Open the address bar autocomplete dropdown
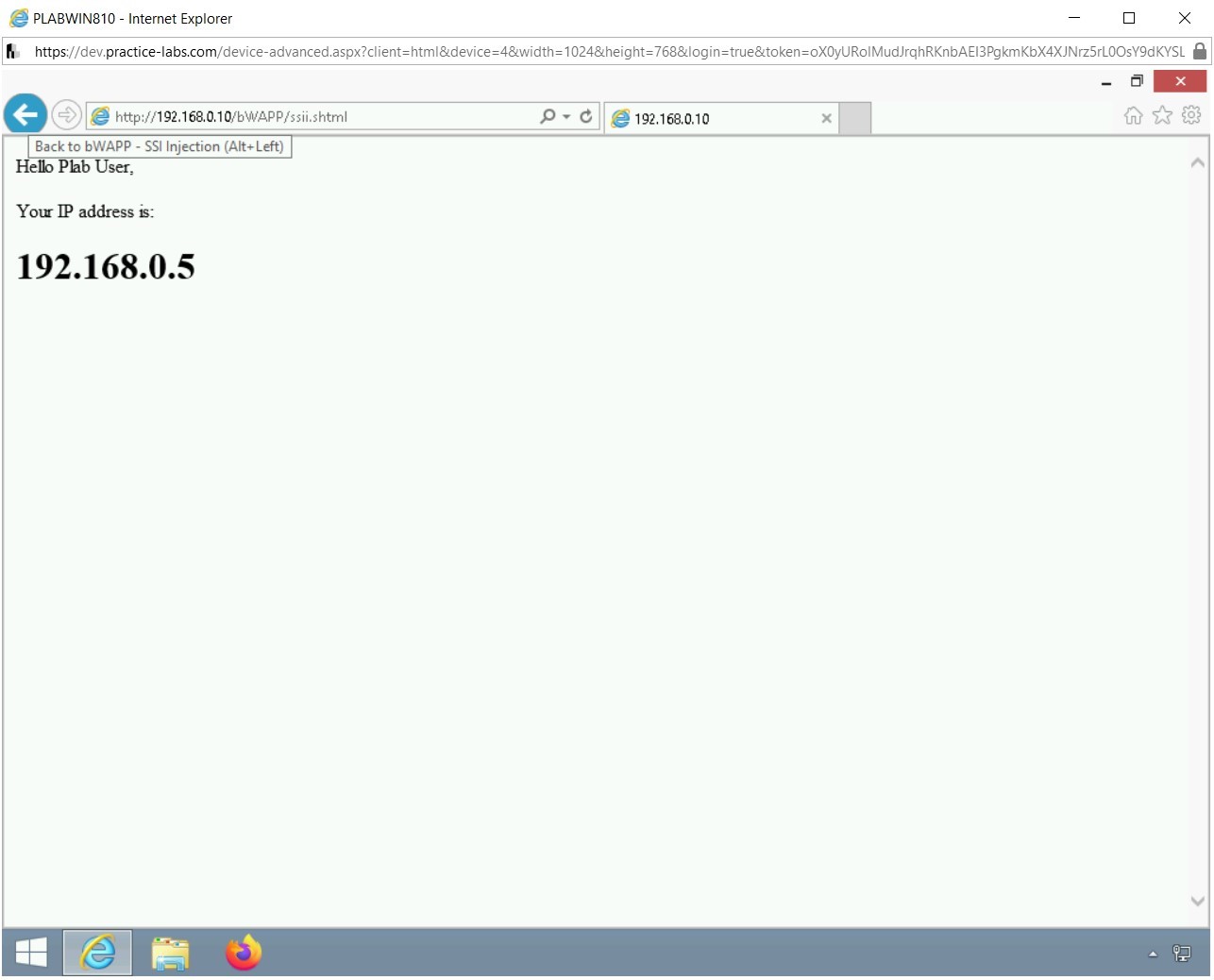 [566, 116]
